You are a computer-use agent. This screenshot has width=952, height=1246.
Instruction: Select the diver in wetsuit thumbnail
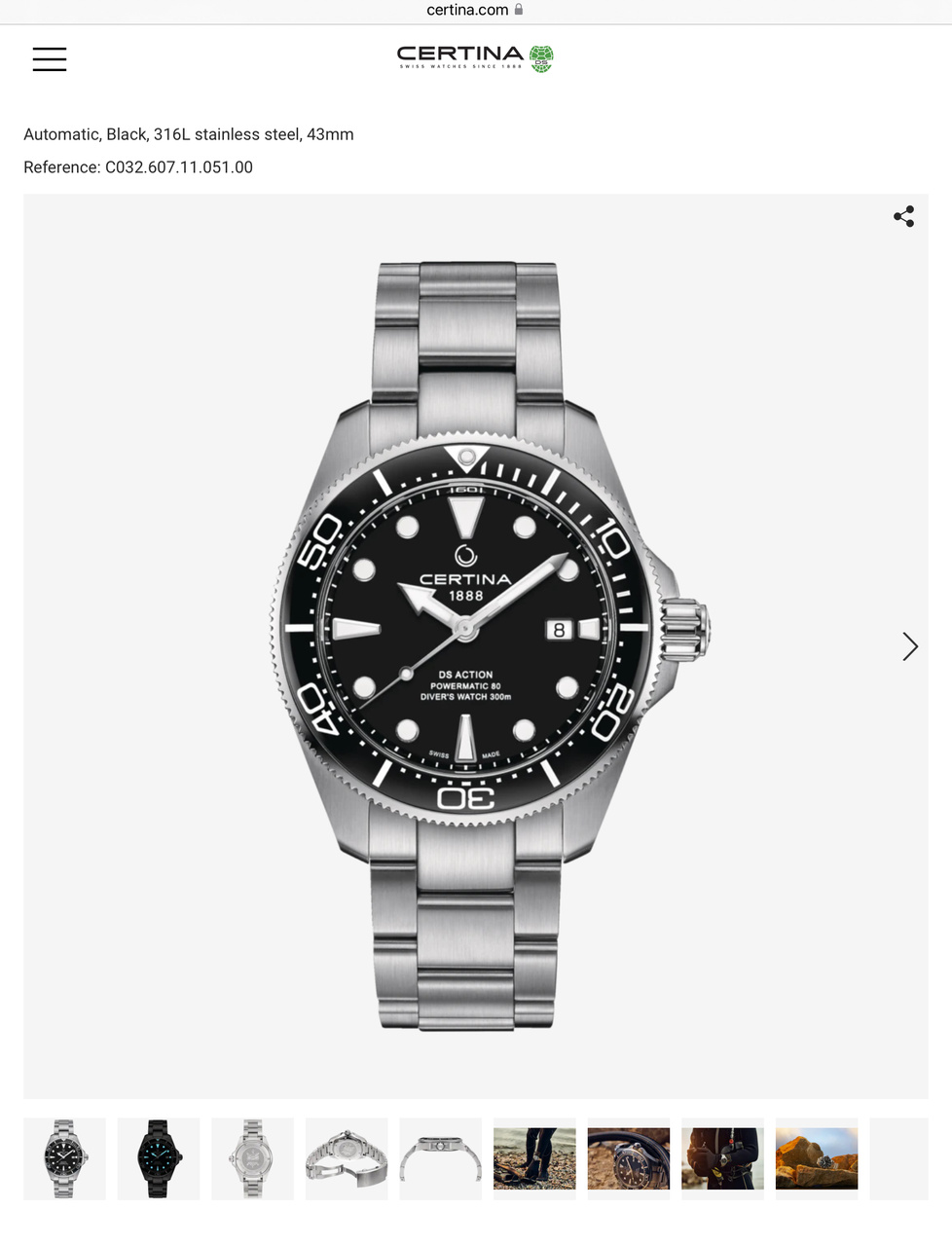(722, 1158)
